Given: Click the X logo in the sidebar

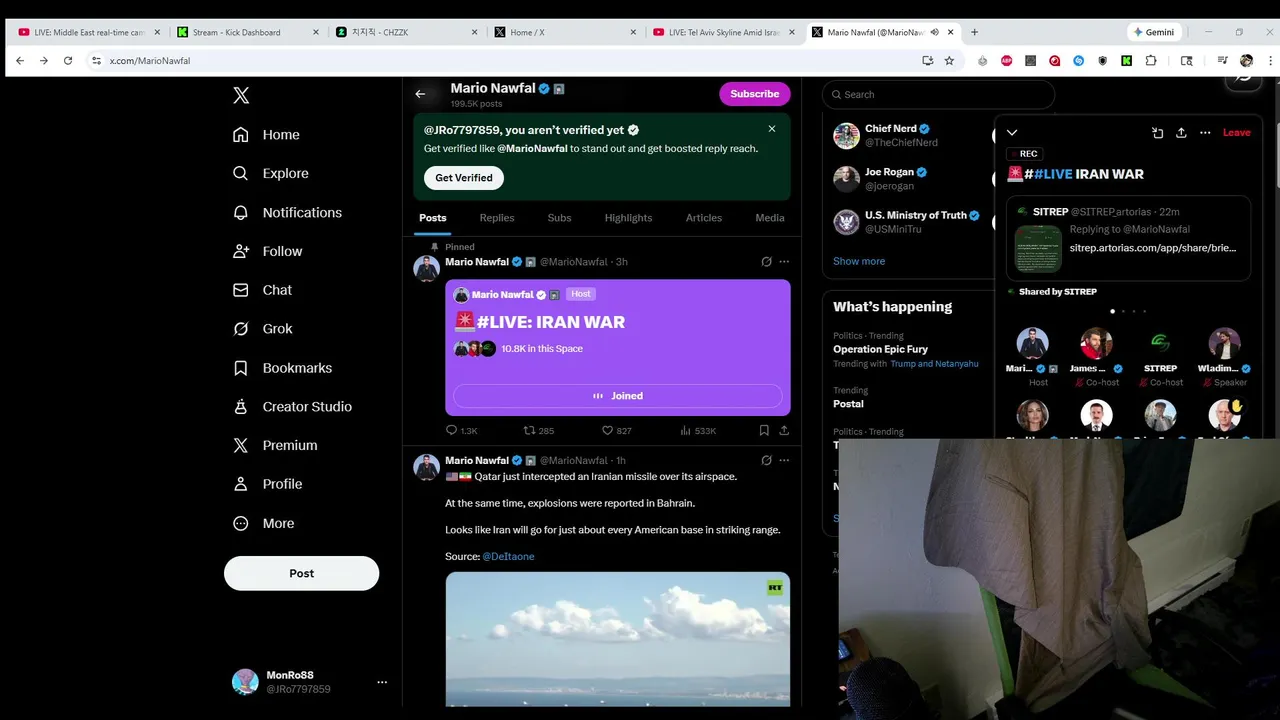Looking at the screenshot, I should pos(241,96).
